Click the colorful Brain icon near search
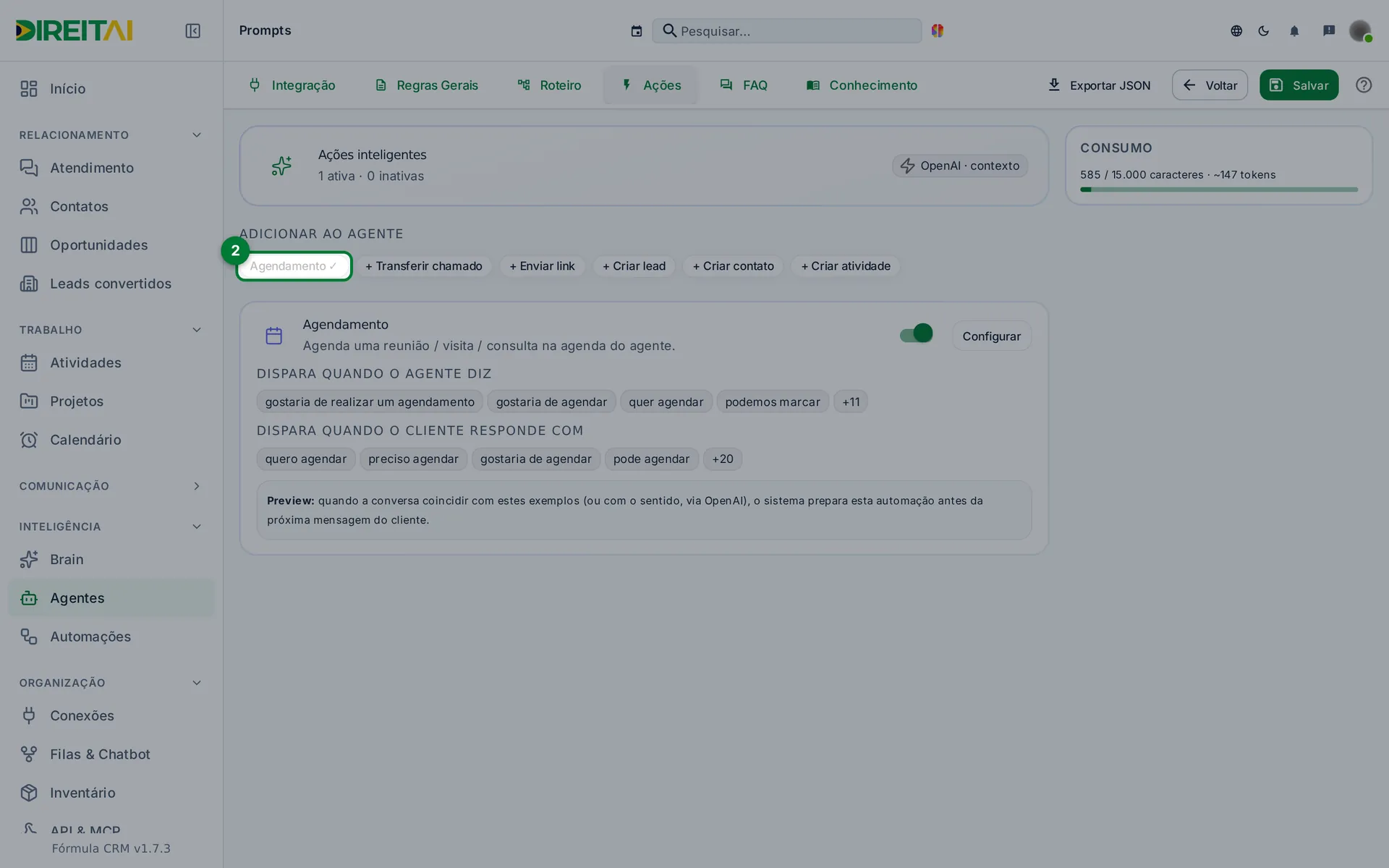This screenshot has width=1389, height=868. 938,30
